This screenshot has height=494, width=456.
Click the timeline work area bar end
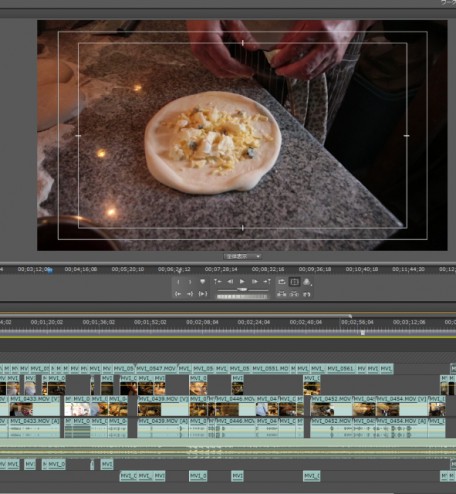click(350, 316)
